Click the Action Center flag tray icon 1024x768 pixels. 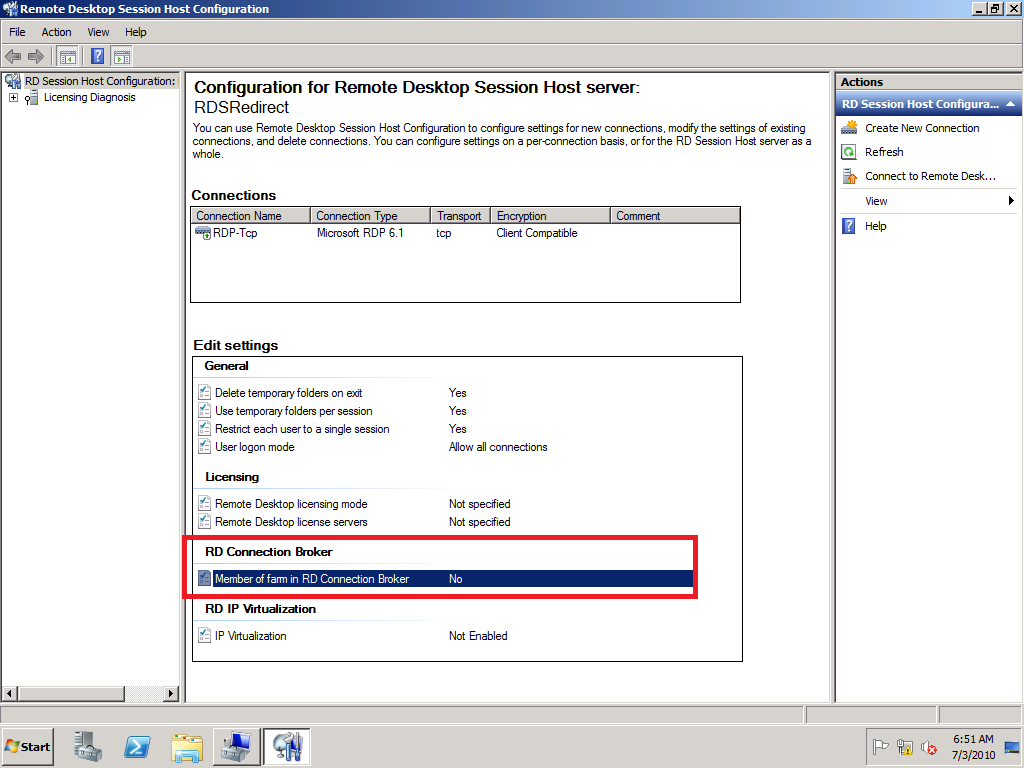coord(880,746)
